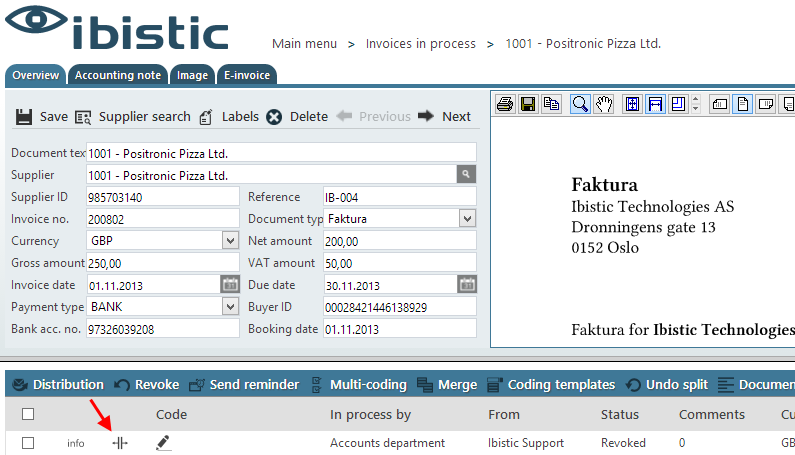Save the invoice image from viewer toolbar
Screen dimensions: 795x455
pos(528,104)
